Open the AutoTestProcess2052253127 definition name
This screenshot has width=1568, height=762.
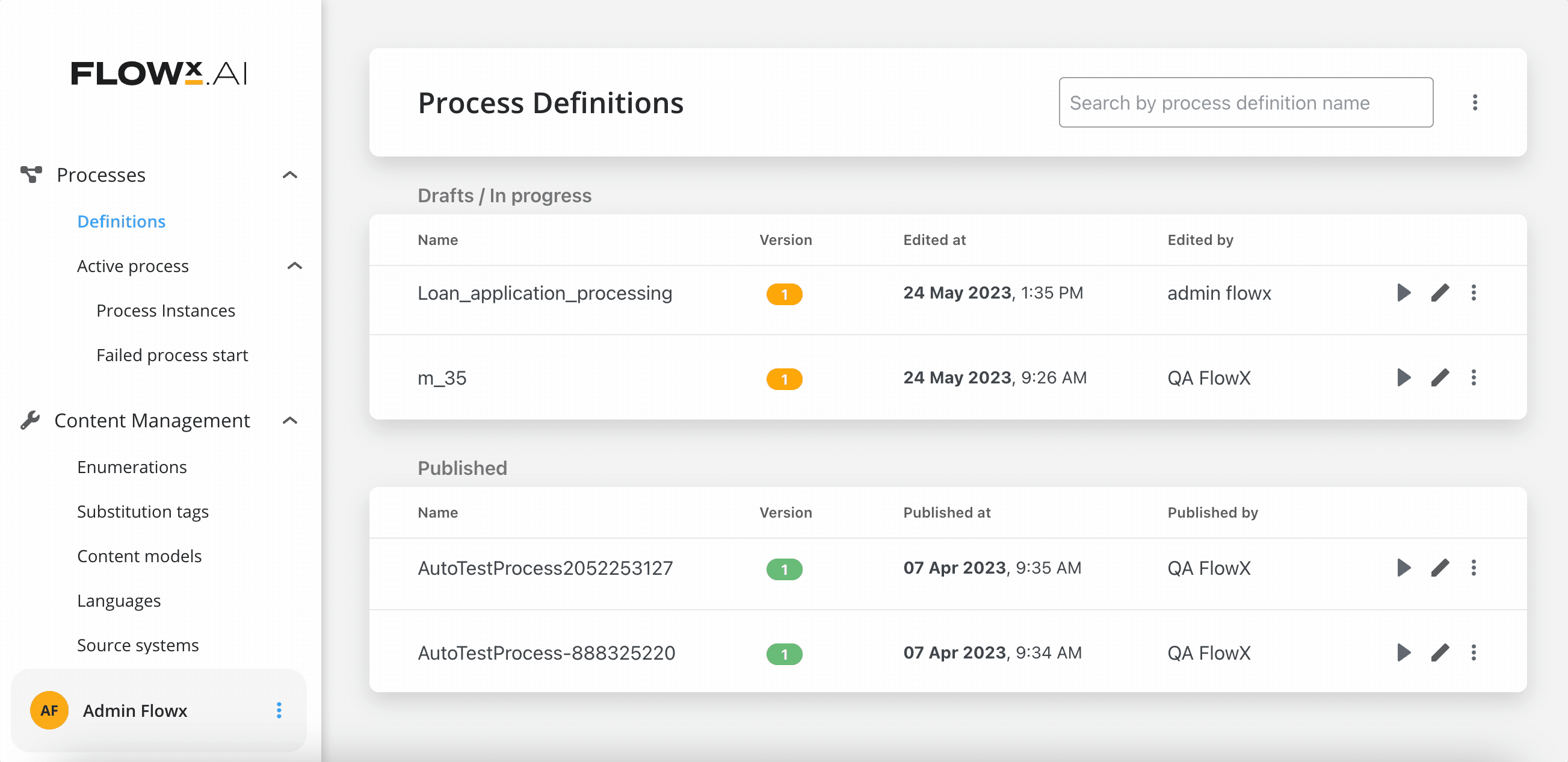pyautogui.click(x=545, y=568)
